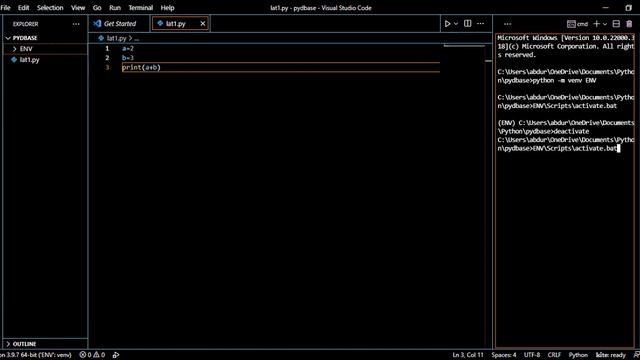640x360 pixels.
Task: Click code line 2 b=3
Action: pos(128,58)
